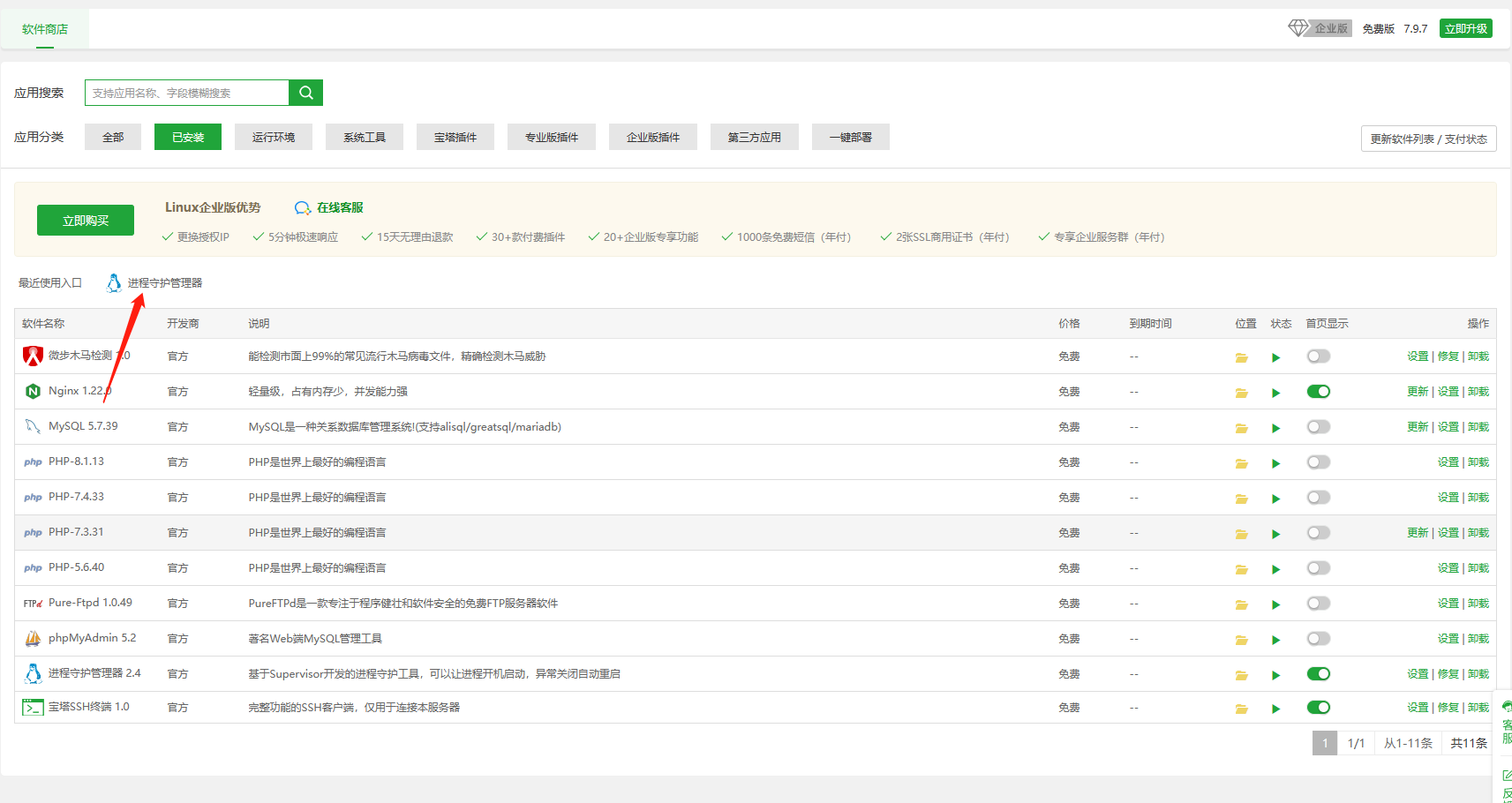Open folder location for PHP-8.1.13
Viewport: 1512px width, 803px height.
(x=1242, y=463)
